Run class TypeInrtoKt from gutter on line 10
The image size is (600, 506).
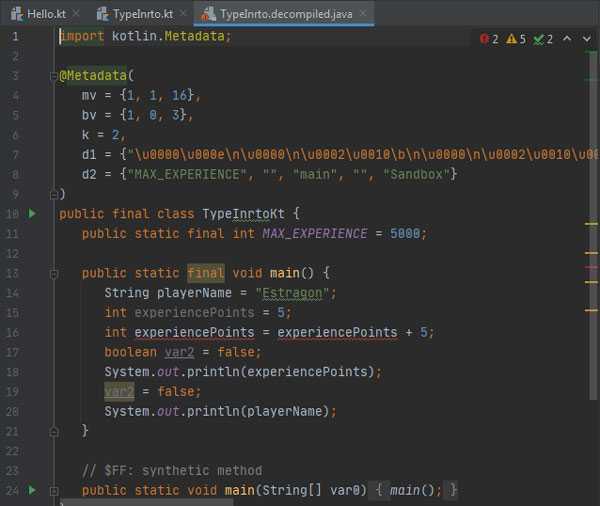[x=33, y=213]
